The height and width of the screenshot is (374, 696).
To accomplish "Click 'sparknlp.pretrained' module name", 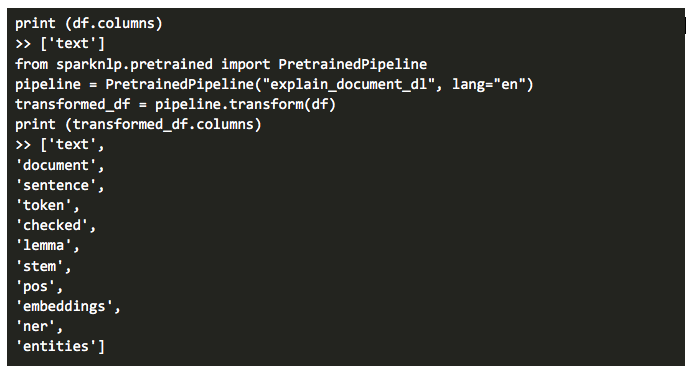I will [134, 64].
